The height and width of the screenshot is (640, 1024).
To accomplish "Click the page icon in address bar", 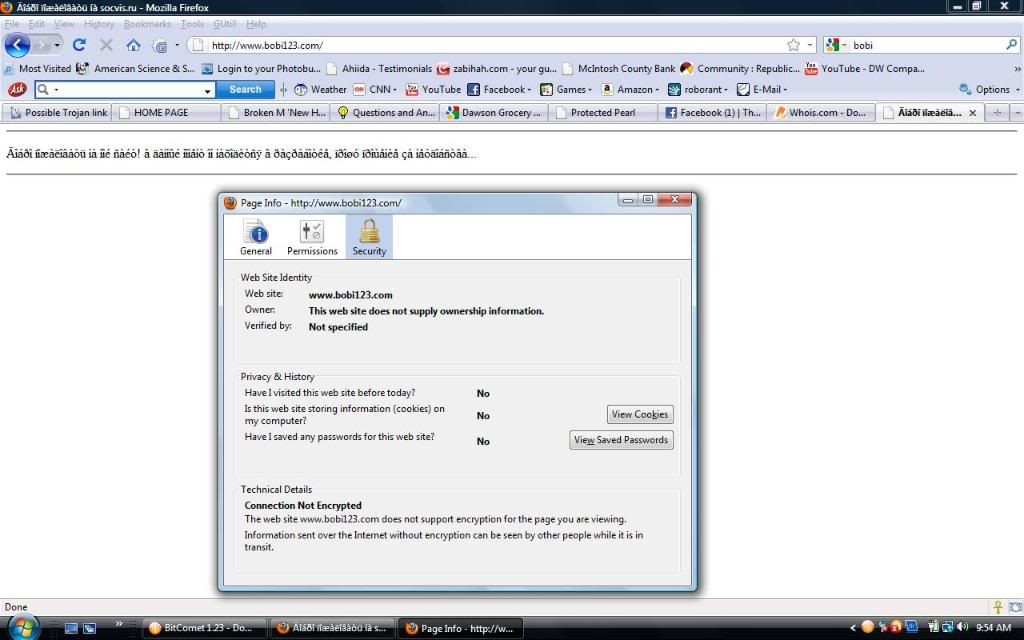I will [199, 45].
